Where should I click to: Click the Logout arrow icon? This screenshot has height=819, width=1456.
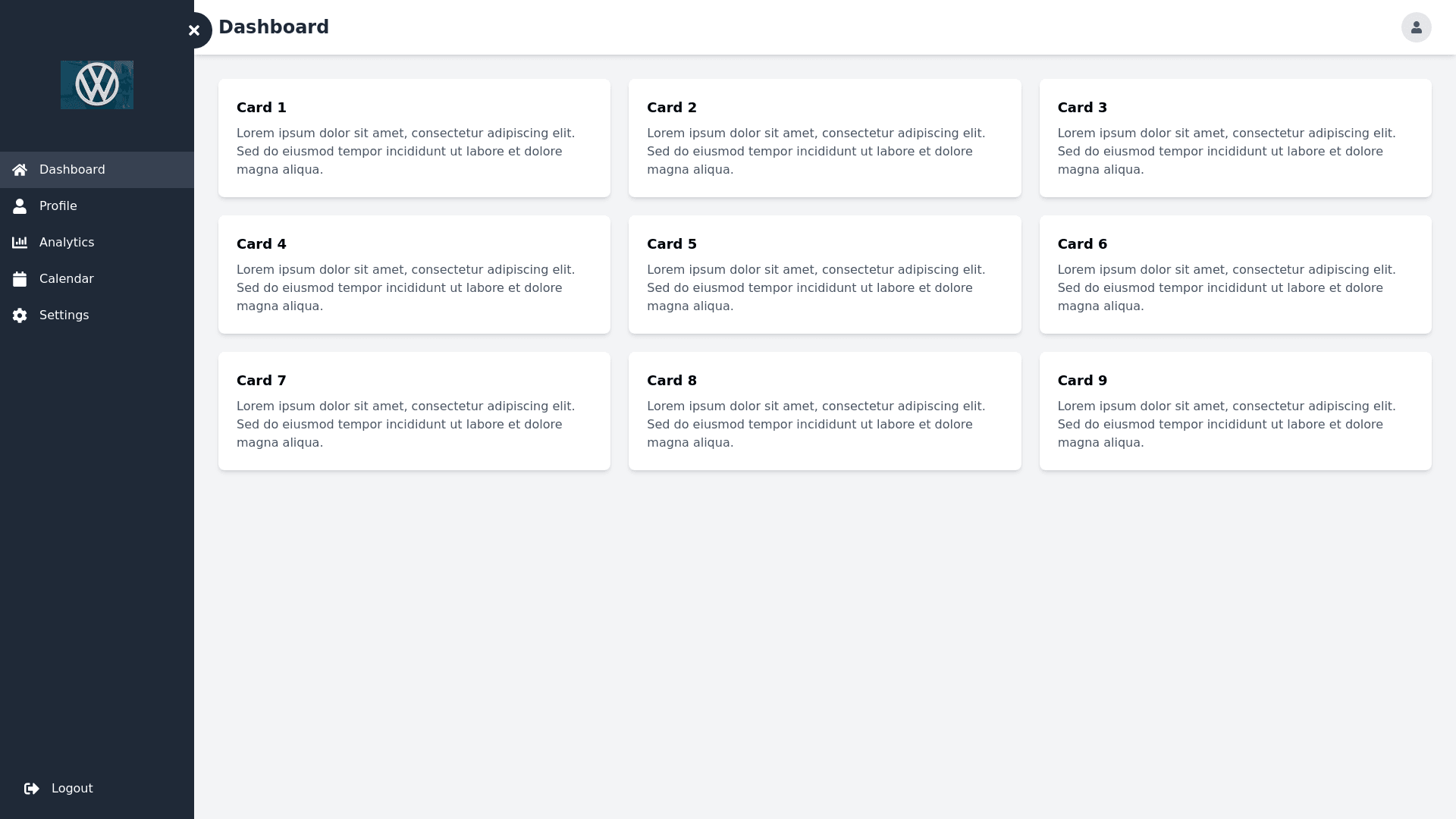click(x=32, y=789)
